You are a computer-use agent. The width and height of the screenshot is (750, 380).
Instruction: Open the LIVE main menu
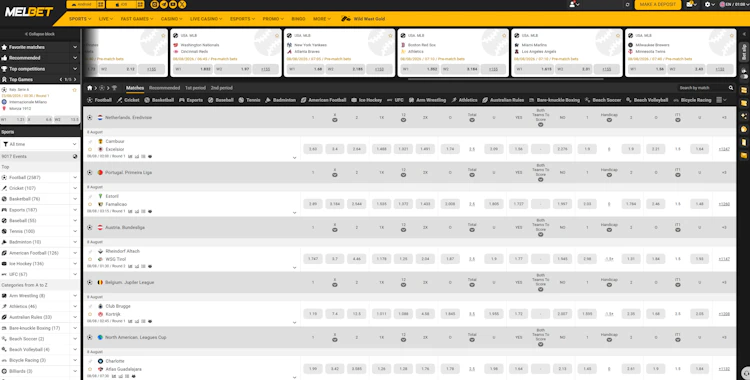(106, 19)
